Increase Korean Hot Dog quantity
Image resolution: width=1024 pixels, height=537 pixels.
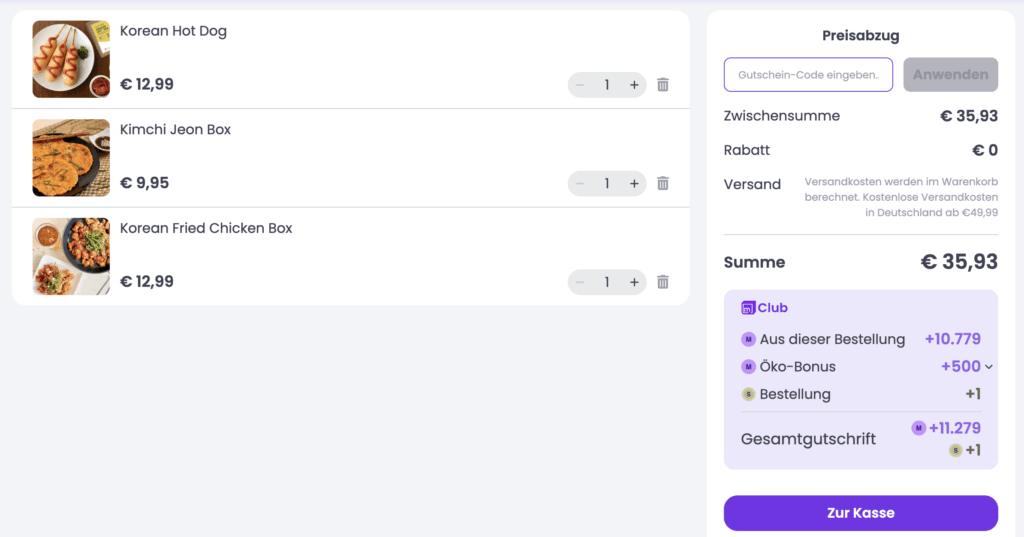click(634, 85)
